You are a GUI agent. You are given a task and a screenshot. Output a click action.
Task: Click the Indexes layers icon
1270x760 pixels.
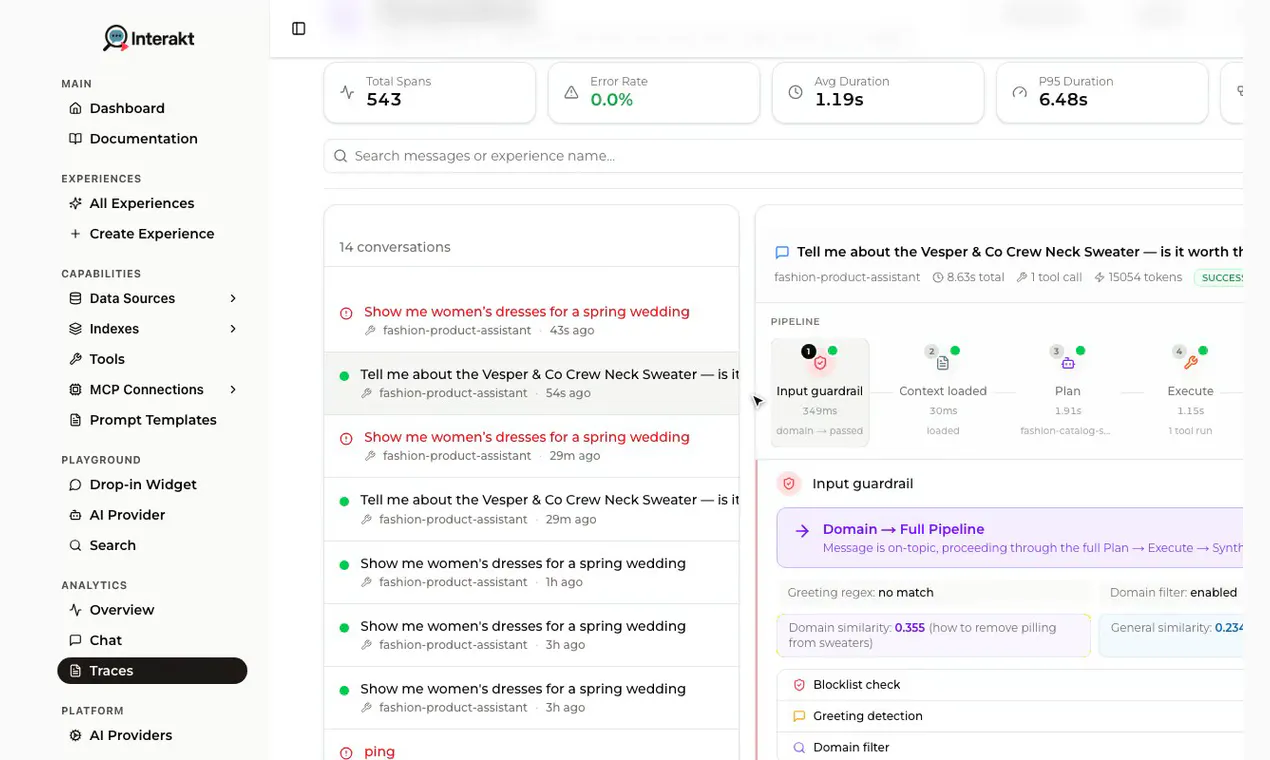point(75,329)
